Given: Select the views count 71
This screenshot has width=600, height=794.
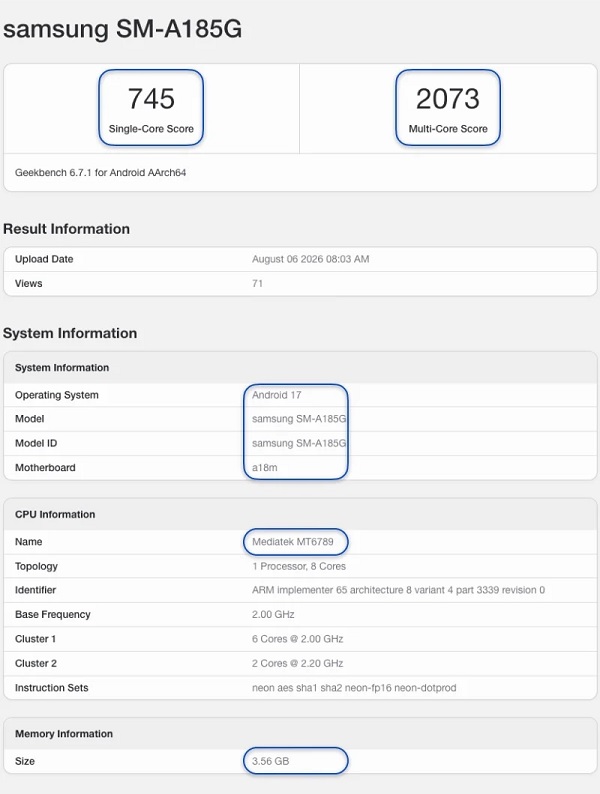Looking at the screenshot, I should pyautogui.click(x=257, y=284).
